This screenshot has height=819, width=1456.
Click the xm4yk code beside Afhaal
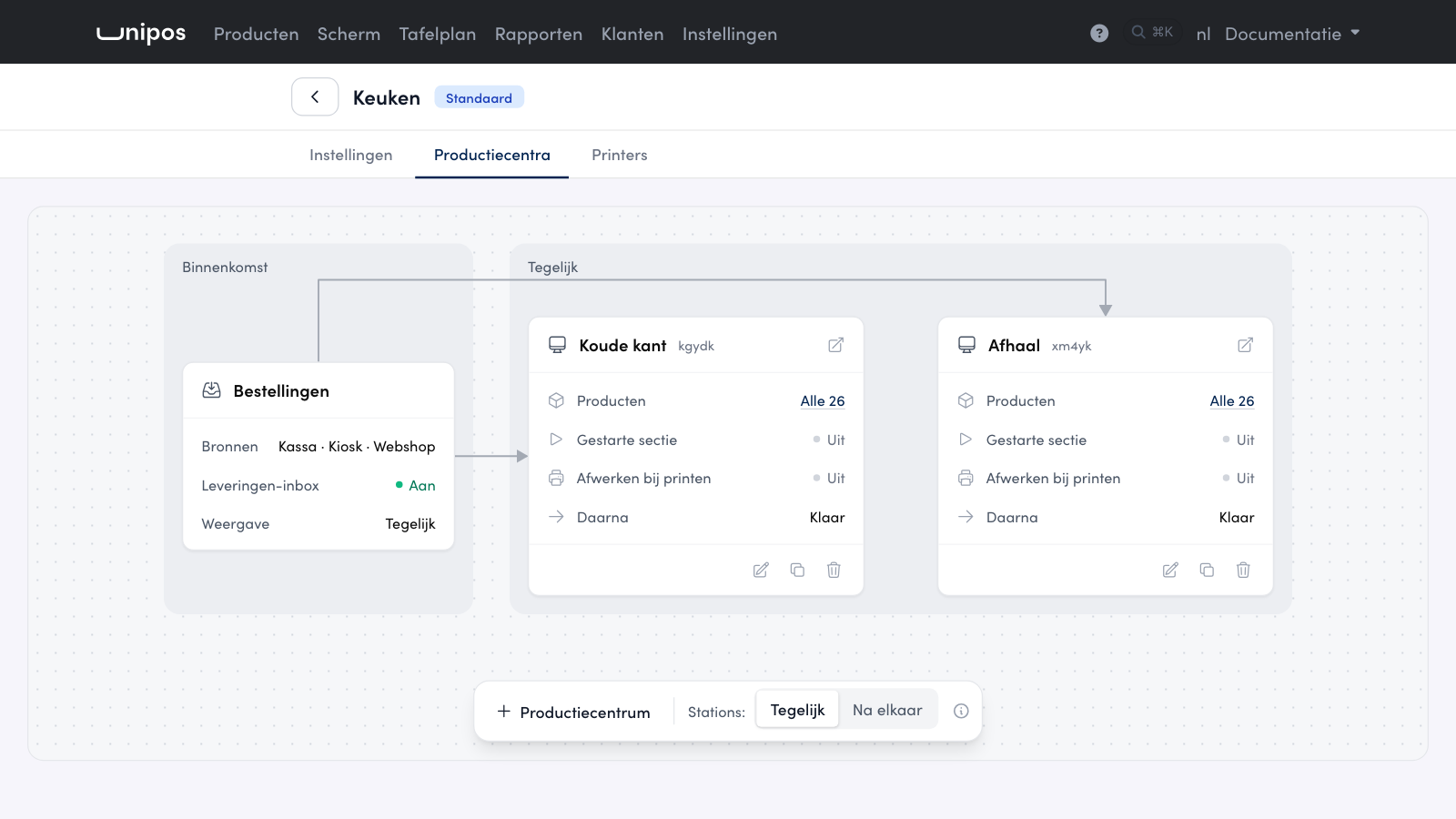click(1071, 347)
